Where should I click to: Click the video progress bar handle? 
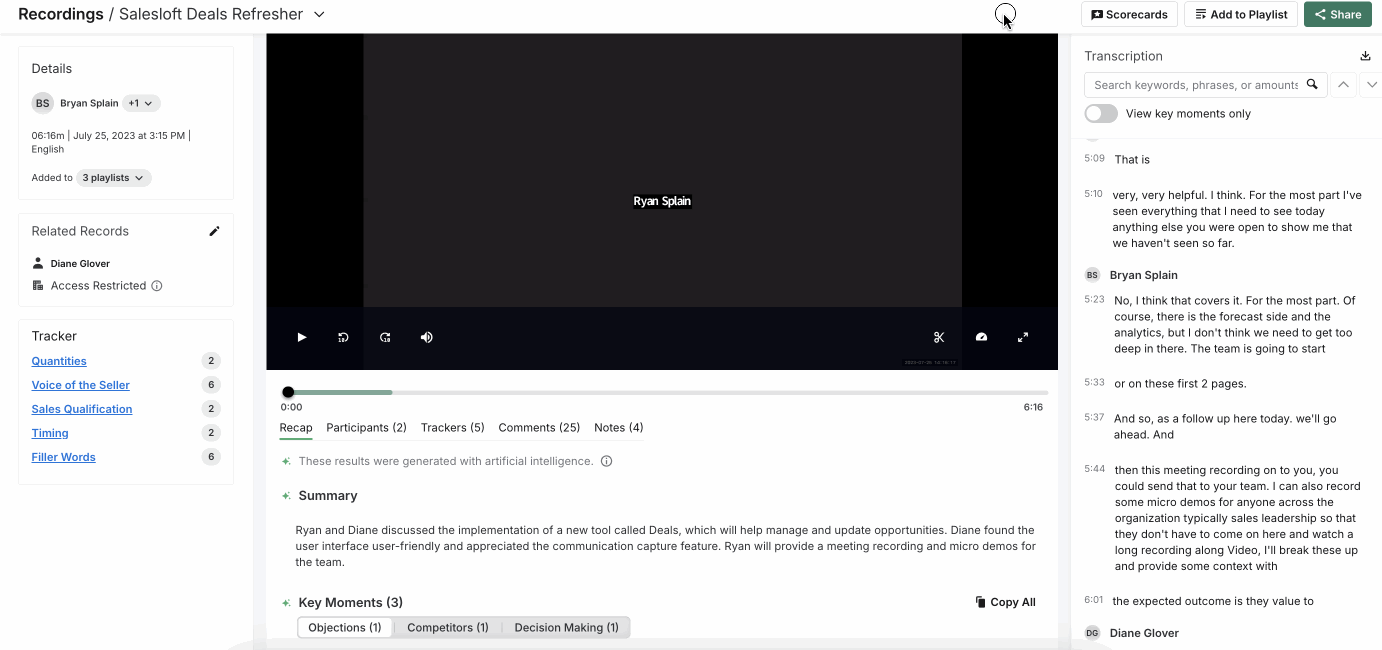[288, 392]
